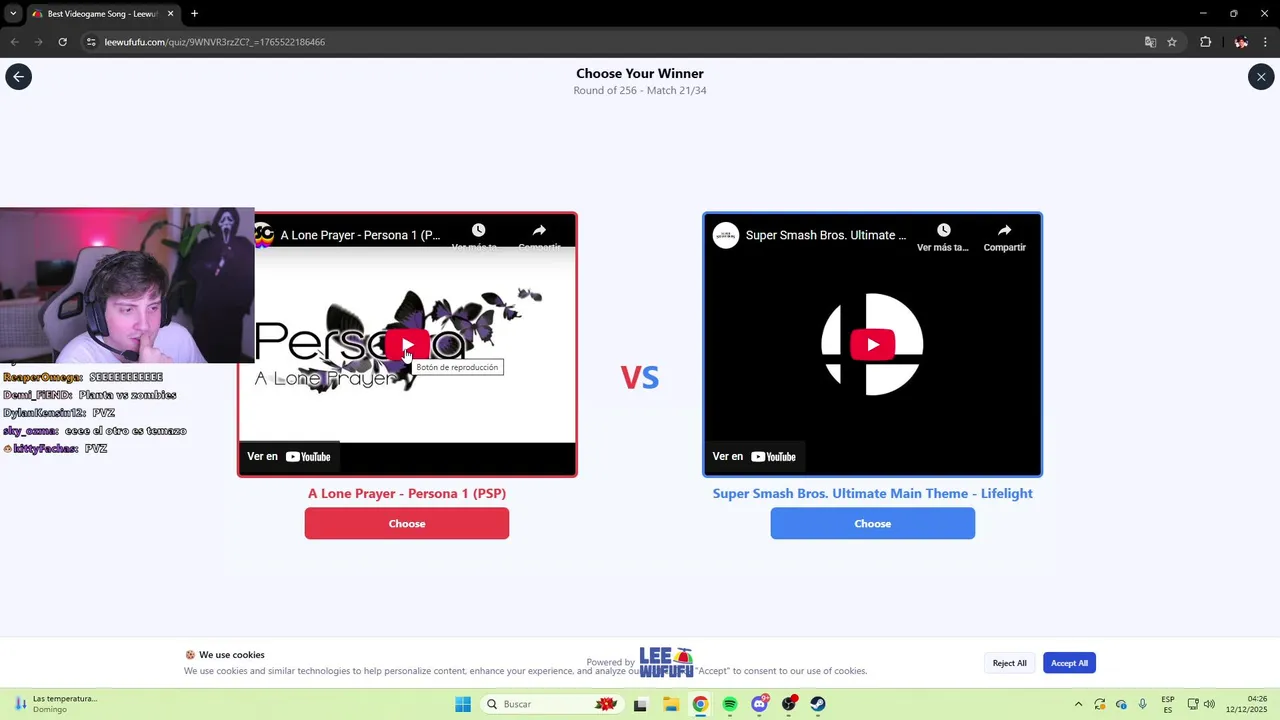Viewport: 1280px width, 720px height.
Task: Reject all cookies
Action: tap(1009, 663)
